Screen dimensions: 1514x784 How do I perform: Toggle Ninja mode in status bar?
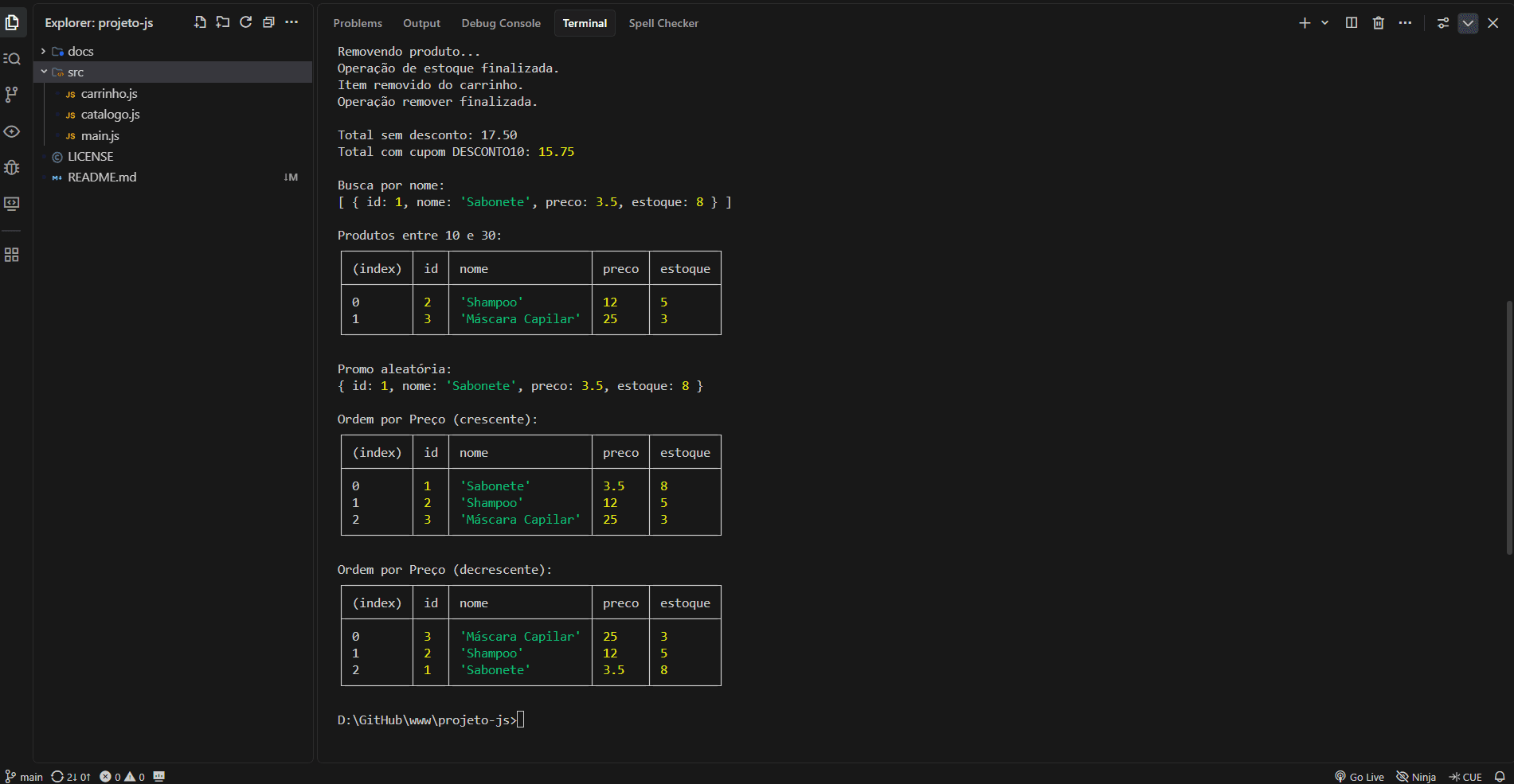(x=1416, y=777)
